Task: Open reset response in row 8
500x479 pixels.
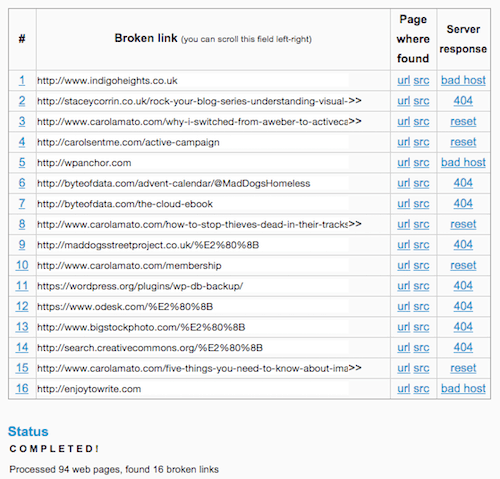Action: [463, 224]
